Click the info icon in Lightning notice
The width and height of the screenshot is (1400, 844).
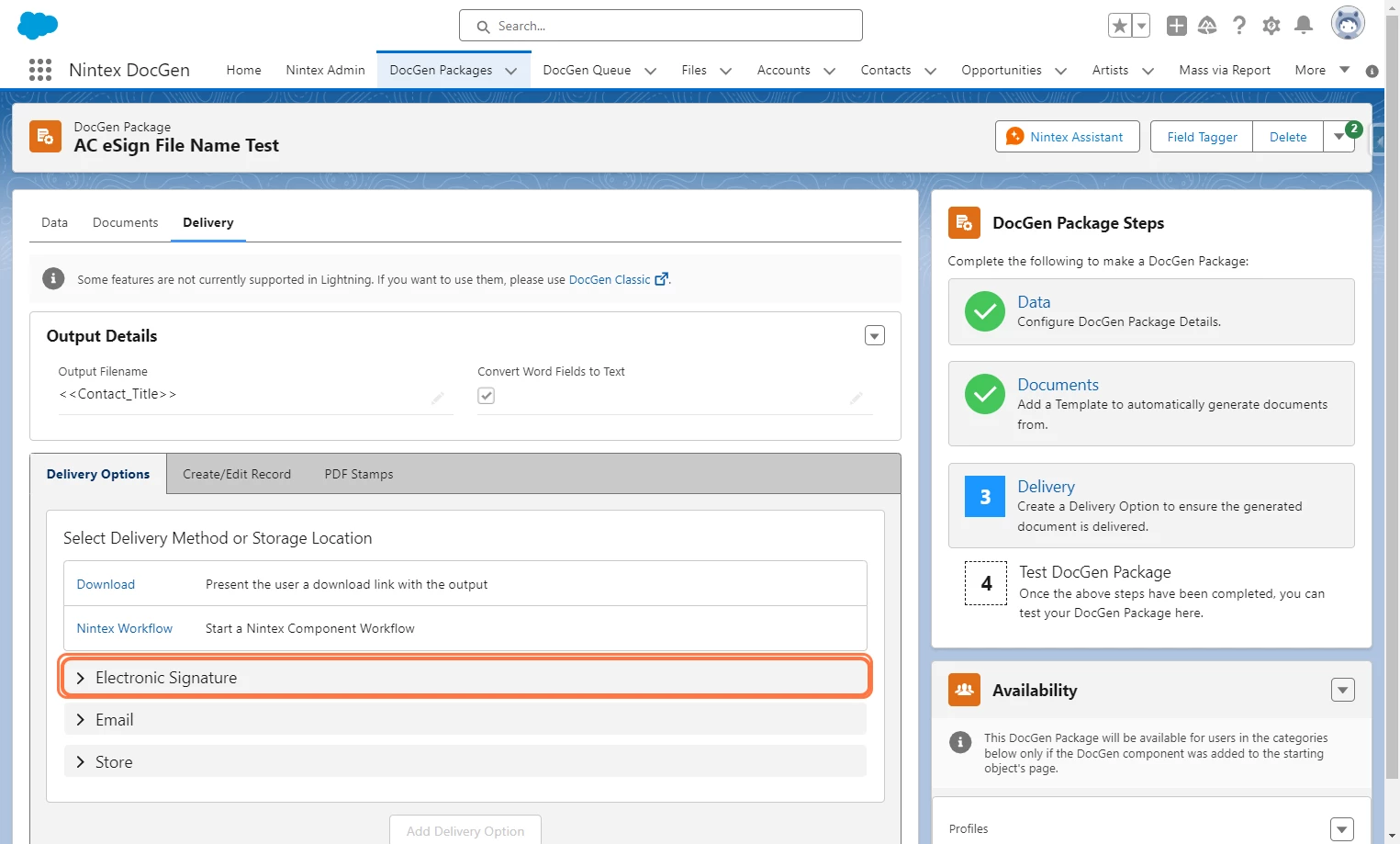[53, 278]
